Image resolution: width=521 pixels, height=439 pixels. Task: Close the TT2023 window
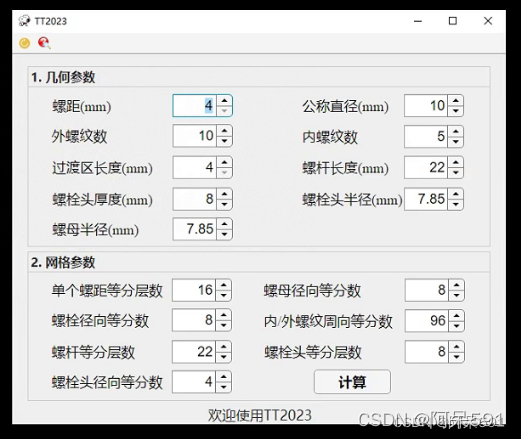[x=488, y=21]
